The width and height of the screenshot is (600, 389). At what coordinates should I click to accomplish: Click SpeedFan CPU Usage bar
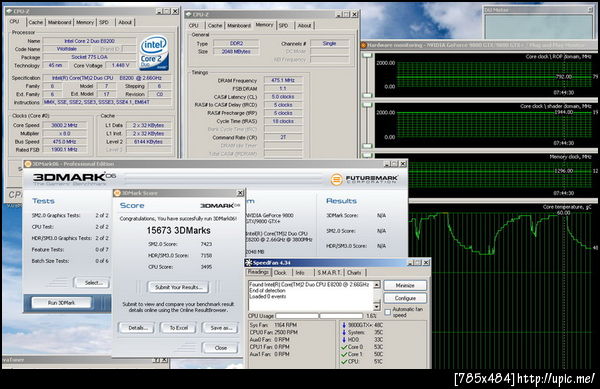(319, 316)
